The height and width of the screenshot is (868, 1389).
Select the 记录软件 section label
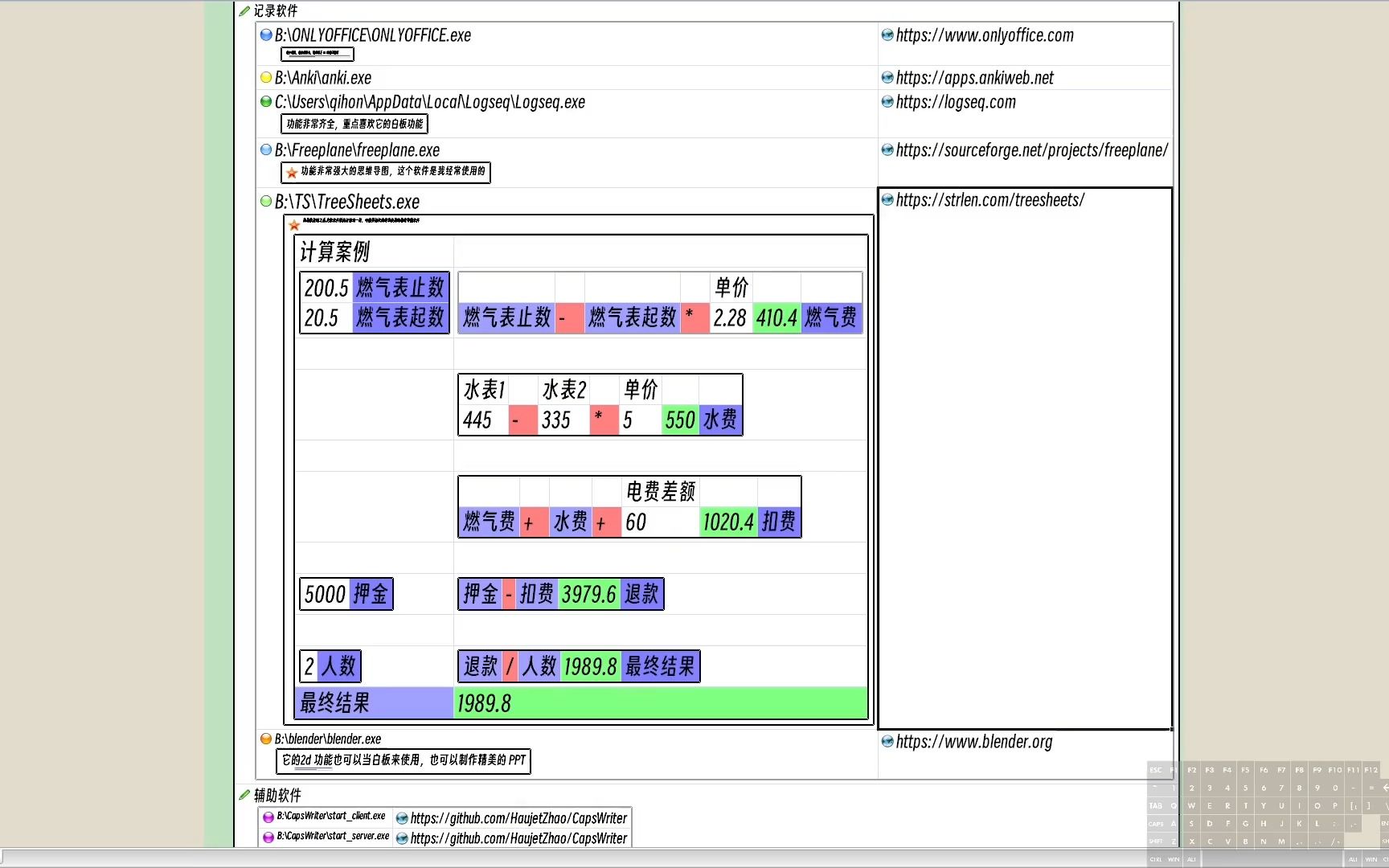[x=276, y=10]
